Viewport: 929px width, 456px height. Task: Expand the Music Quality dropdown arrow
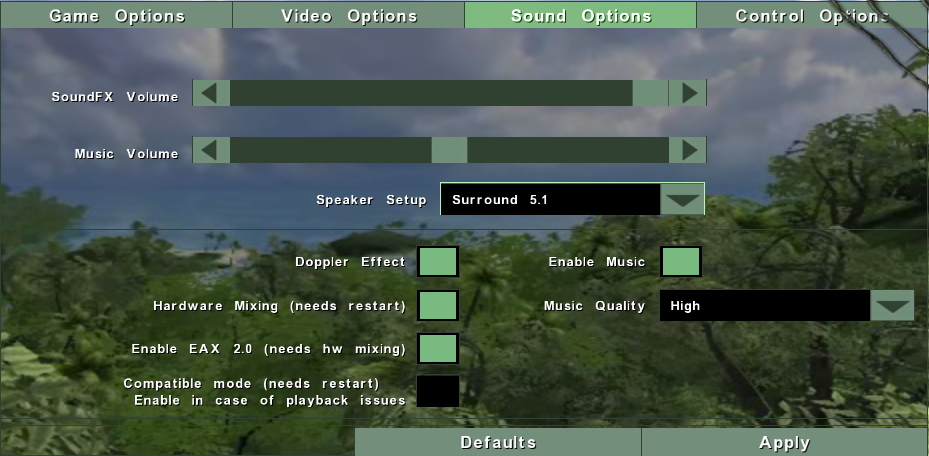coord(892,306)
